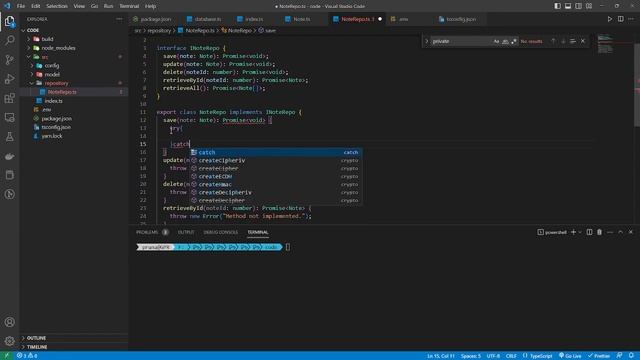The height and width of the screenshot is (360, 640).
Task: Open the Manage gear icon
Action: [9, 341]
